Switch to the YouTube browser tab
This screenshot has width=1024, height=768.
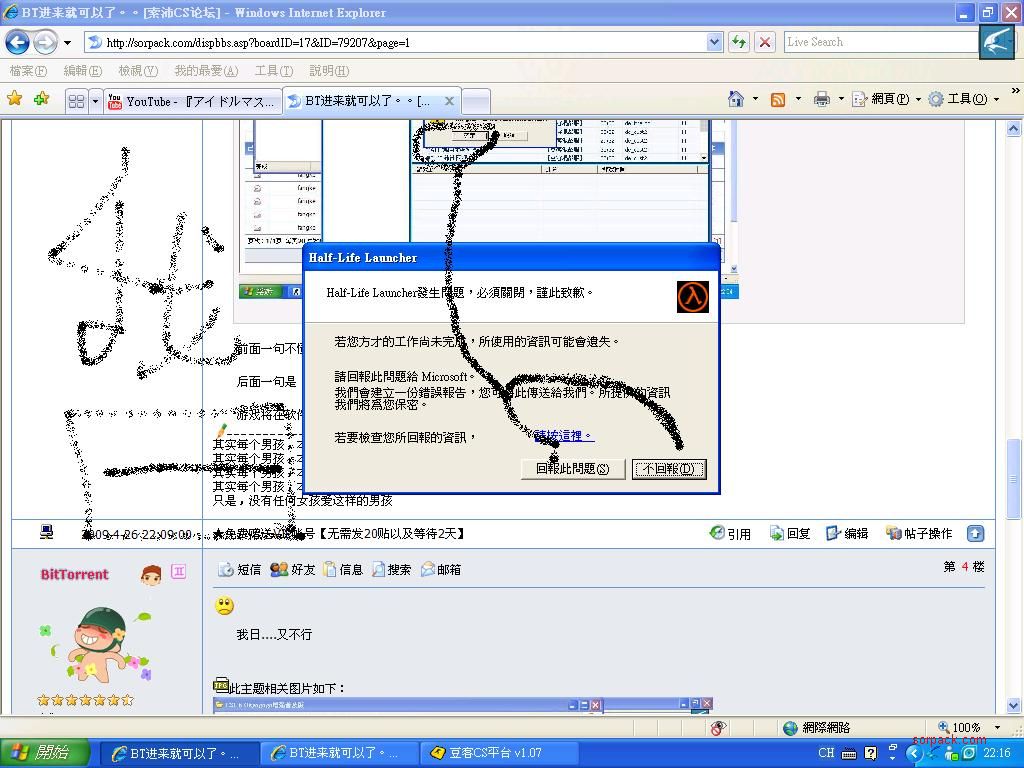[191, 101]
